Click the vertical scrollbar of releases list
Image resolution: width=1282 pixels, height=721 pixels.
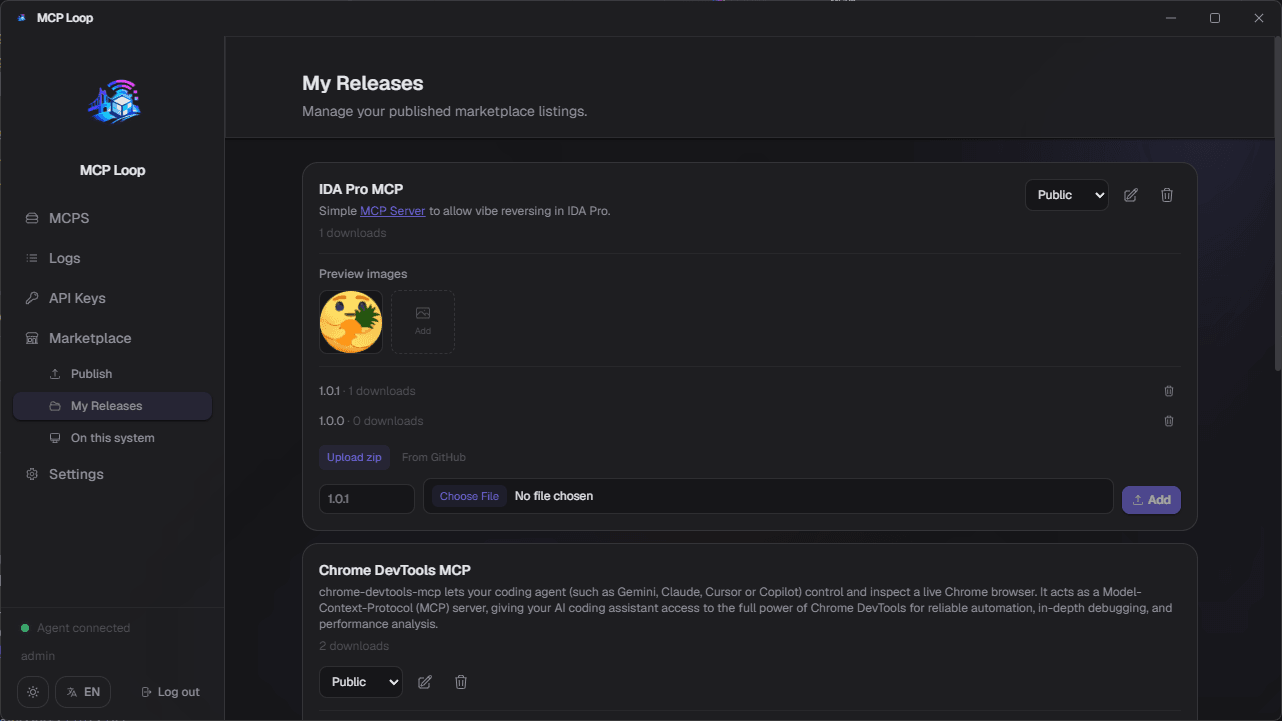[1277, 205]
